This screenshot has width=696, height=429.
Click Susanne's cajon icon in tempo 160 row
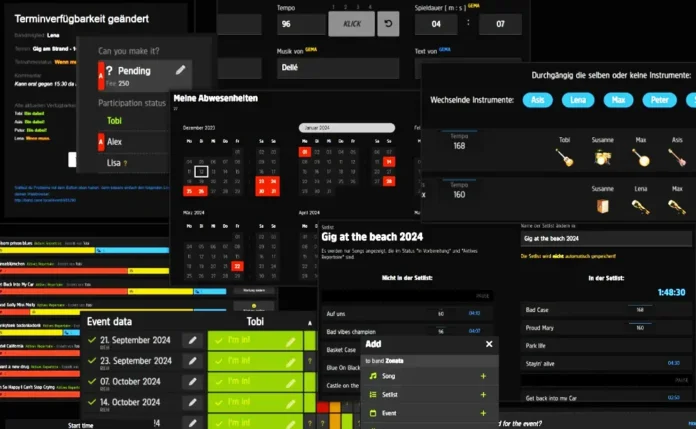click(602, 206)
